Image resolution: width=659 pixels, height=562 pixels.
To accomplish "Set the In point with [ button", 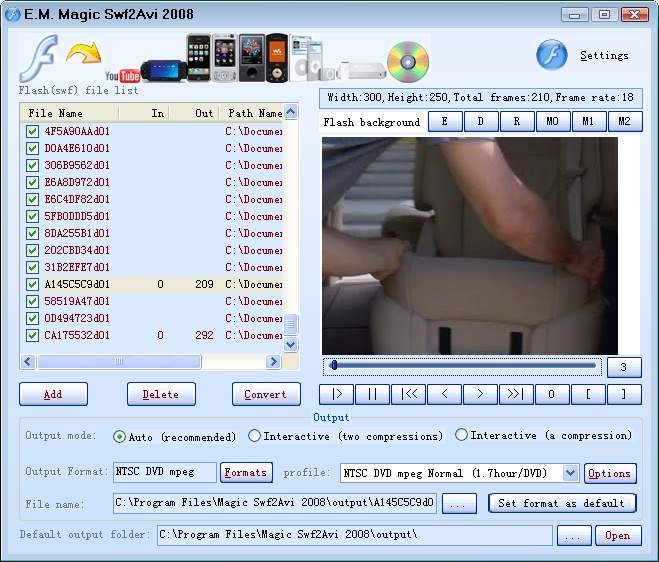I will [588, 394].
